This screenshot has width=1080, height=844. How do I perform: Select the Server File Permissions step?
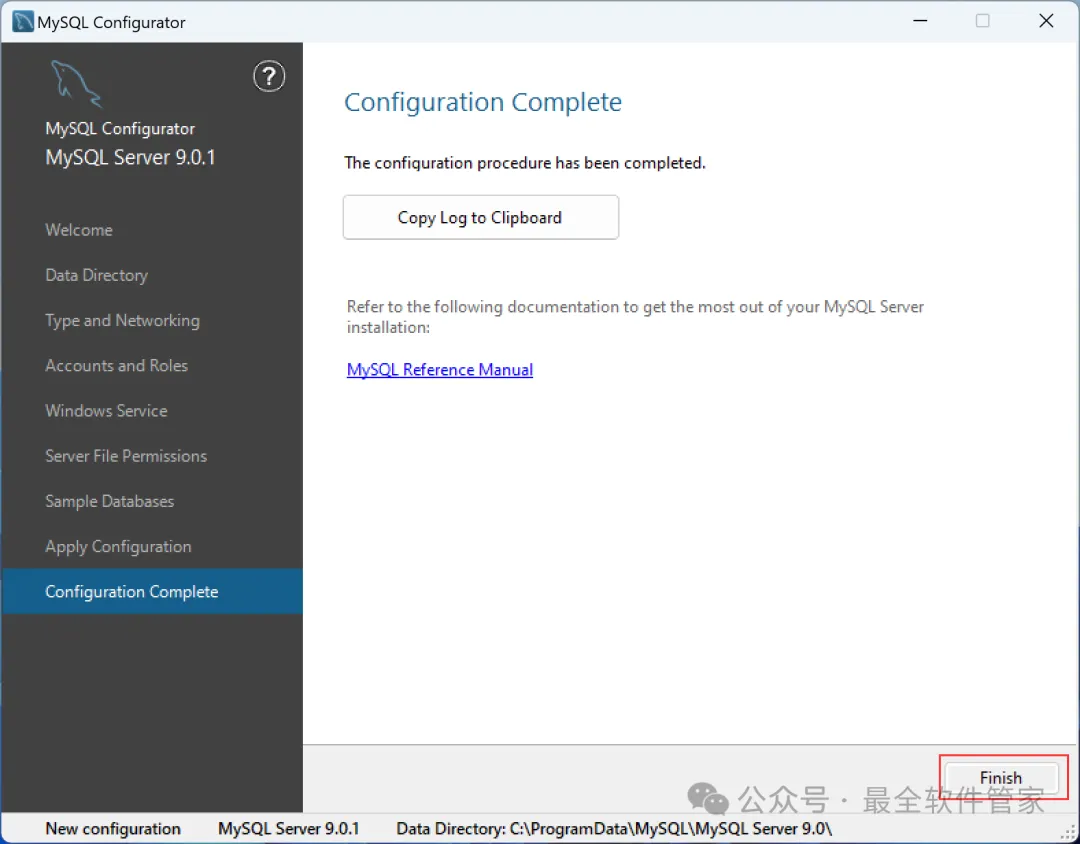[126, 456]
